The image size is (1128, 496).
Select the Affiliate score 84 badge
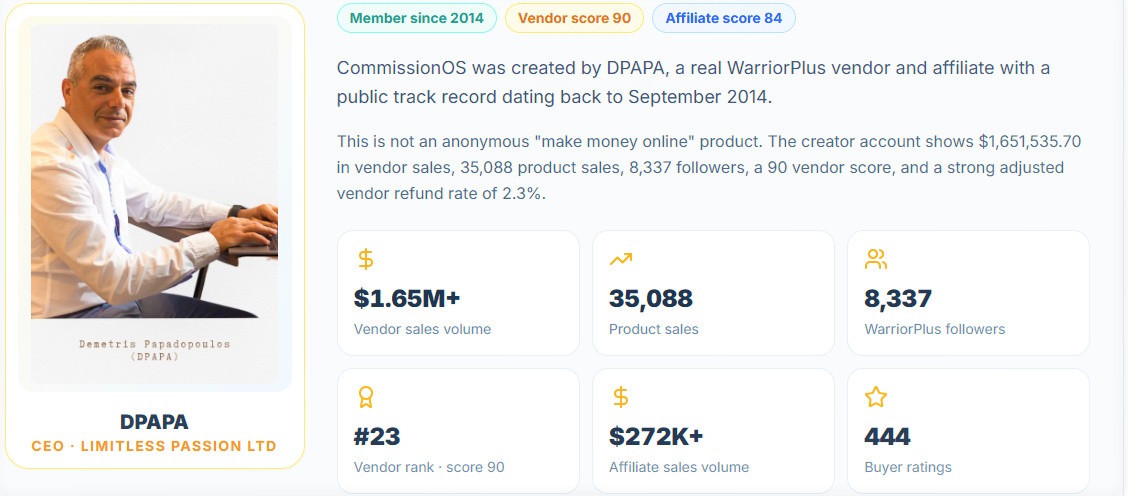click(724, 18)
